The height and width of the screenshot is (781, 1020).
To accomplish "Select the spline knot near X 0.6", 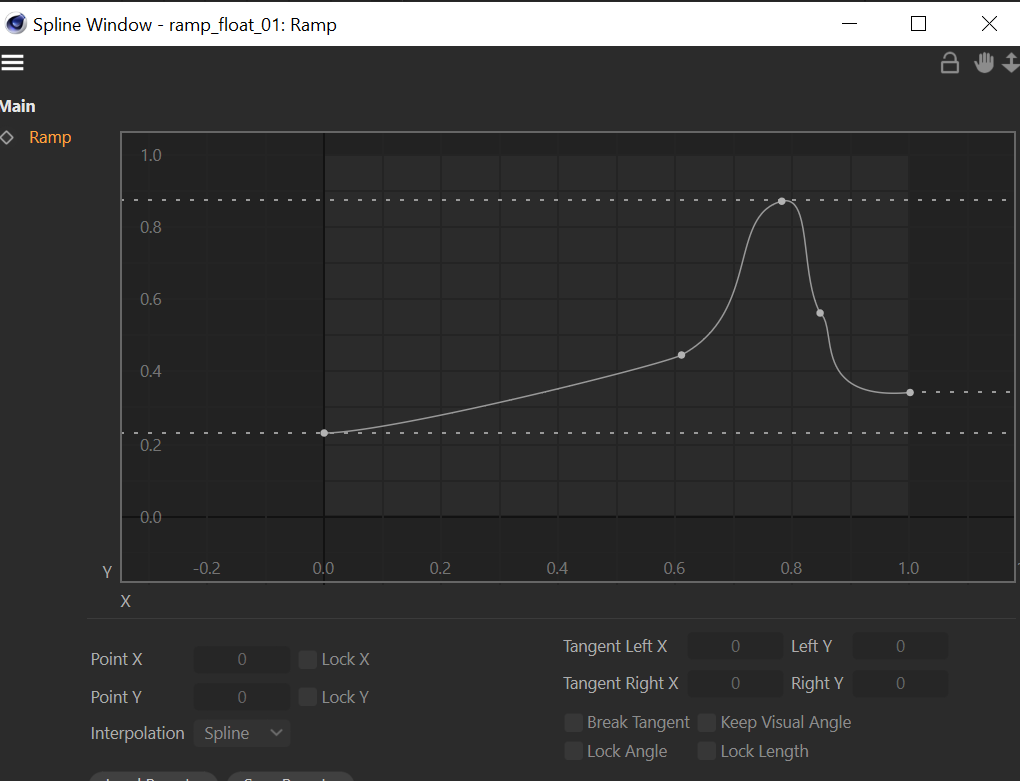I will click(x=682, y=355).
